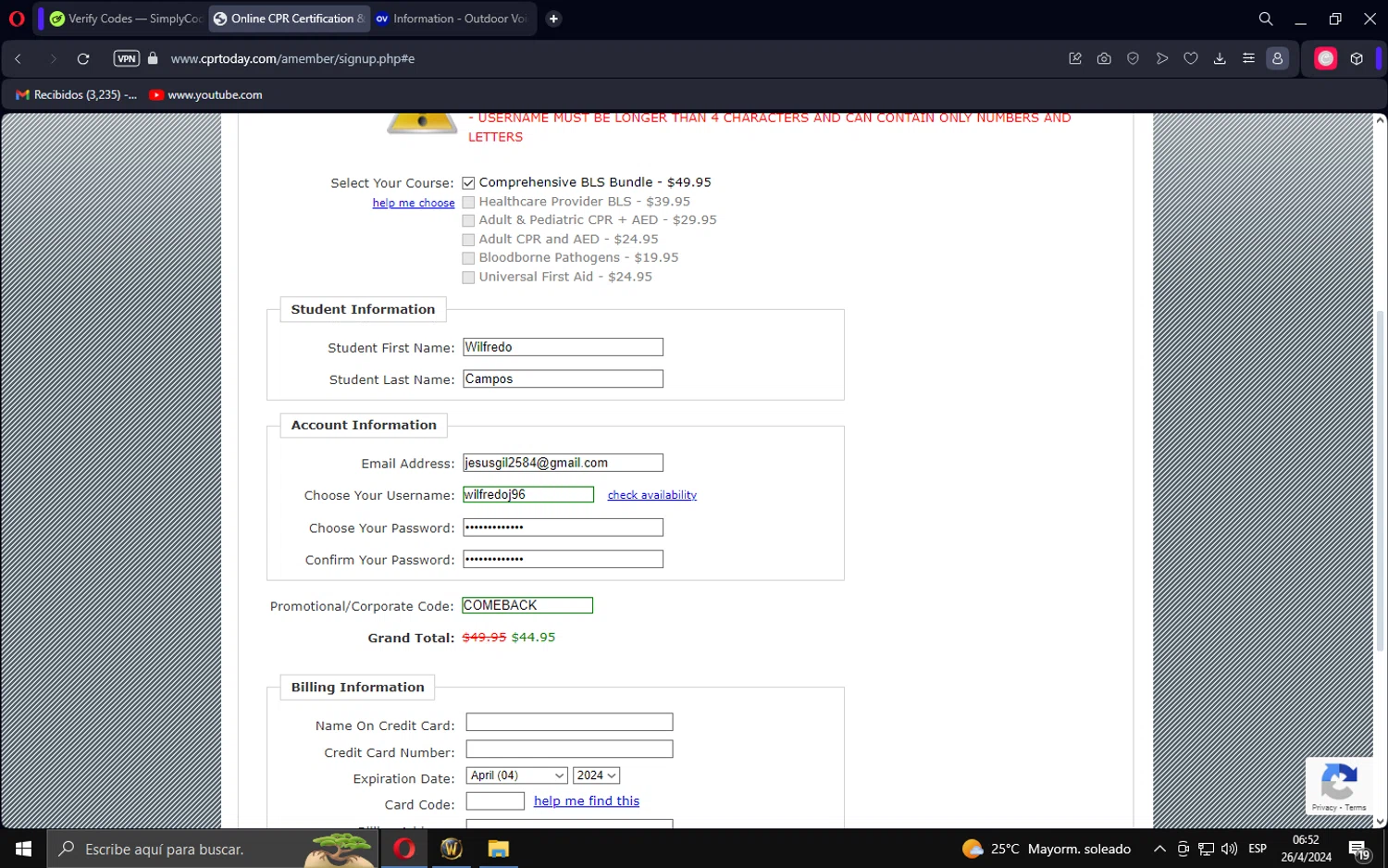
Task: Click reCAPTCHA Privacy link
Action: tap(1323, 808)
